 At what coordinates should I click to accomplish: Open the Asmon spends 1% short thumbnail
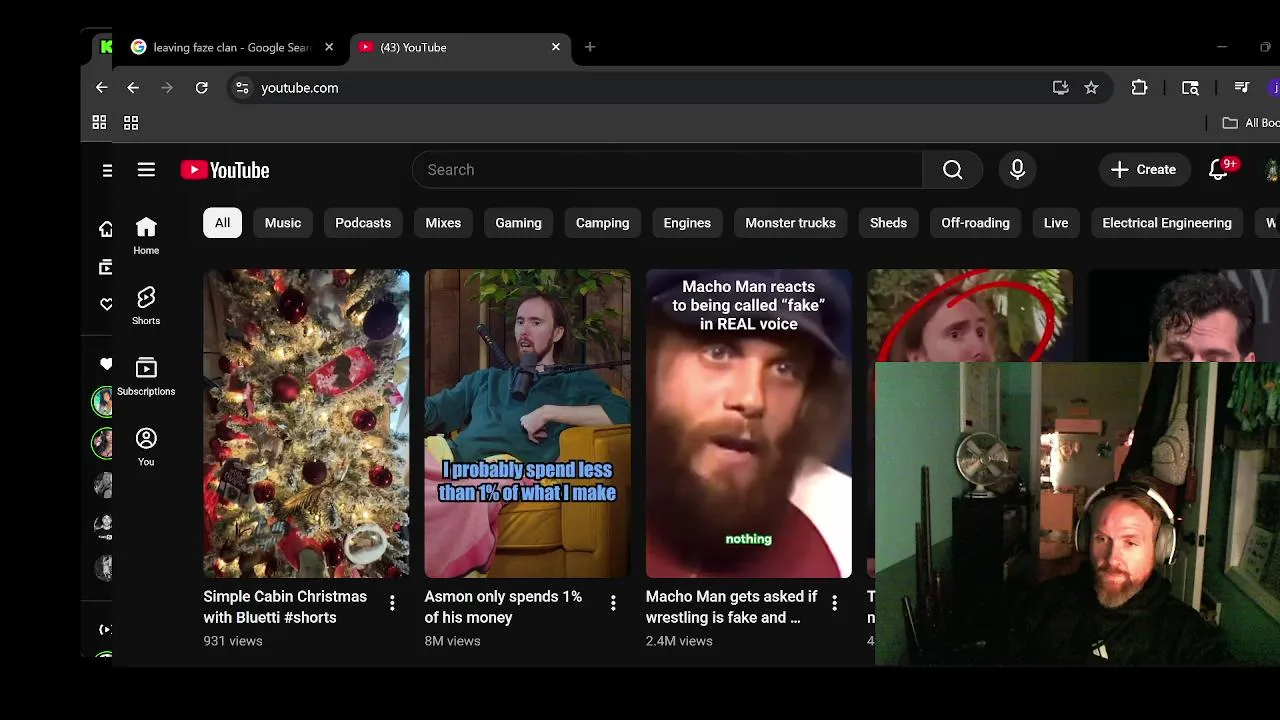pos(527,424)
